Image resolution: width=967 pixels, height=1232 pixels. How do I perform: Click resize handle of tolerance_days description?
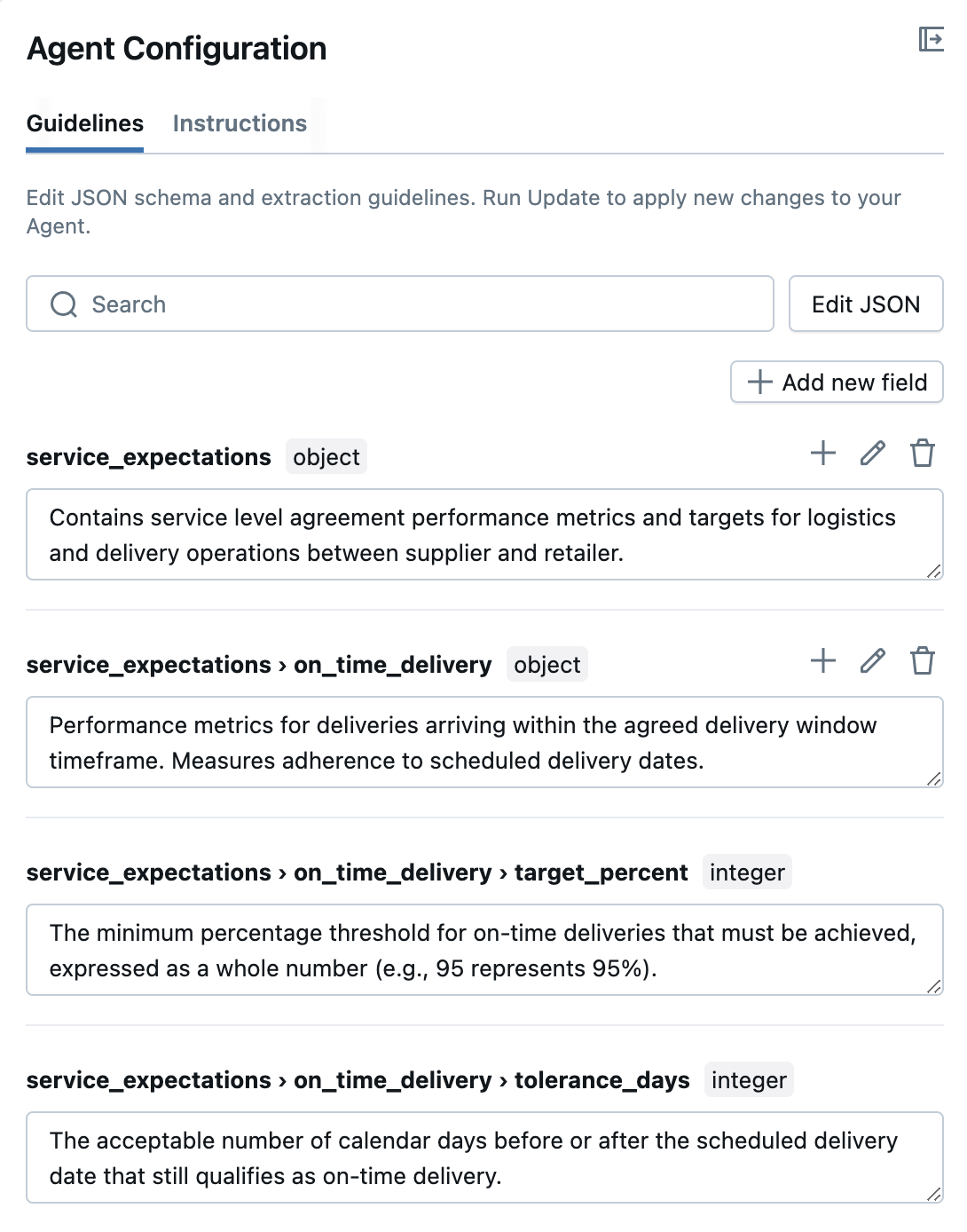click(933, 1195)
